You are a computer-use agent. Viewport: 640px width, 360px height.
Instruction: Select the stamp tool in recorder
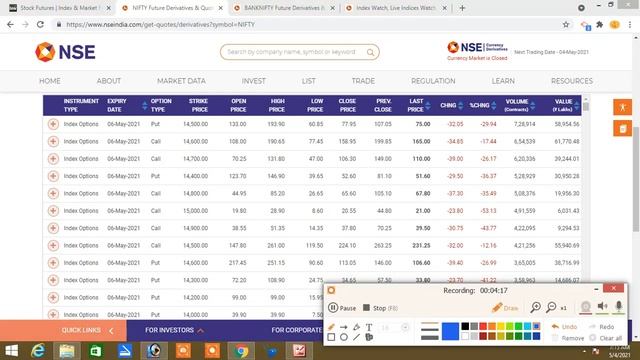point(369,337)
